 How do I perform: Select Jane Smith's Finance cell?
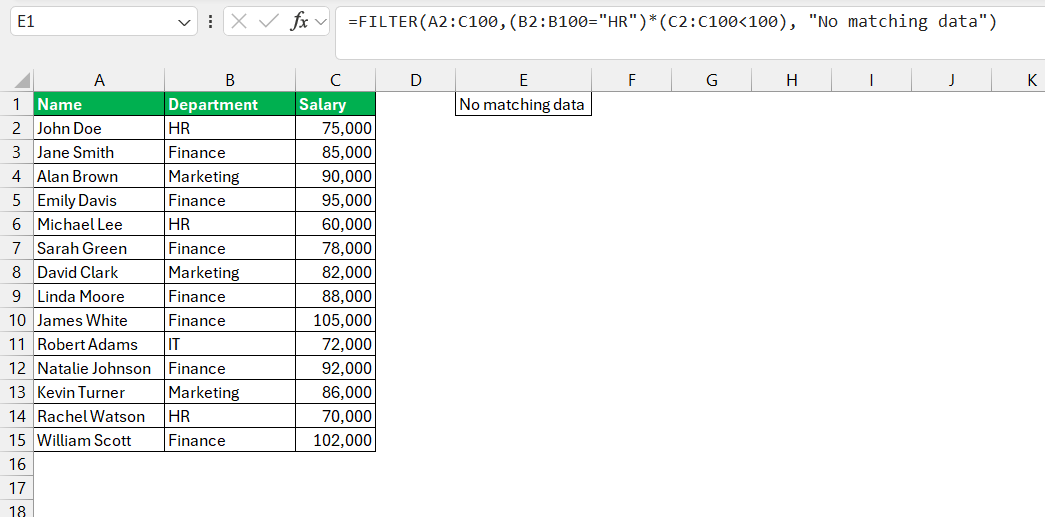(230, 152)
